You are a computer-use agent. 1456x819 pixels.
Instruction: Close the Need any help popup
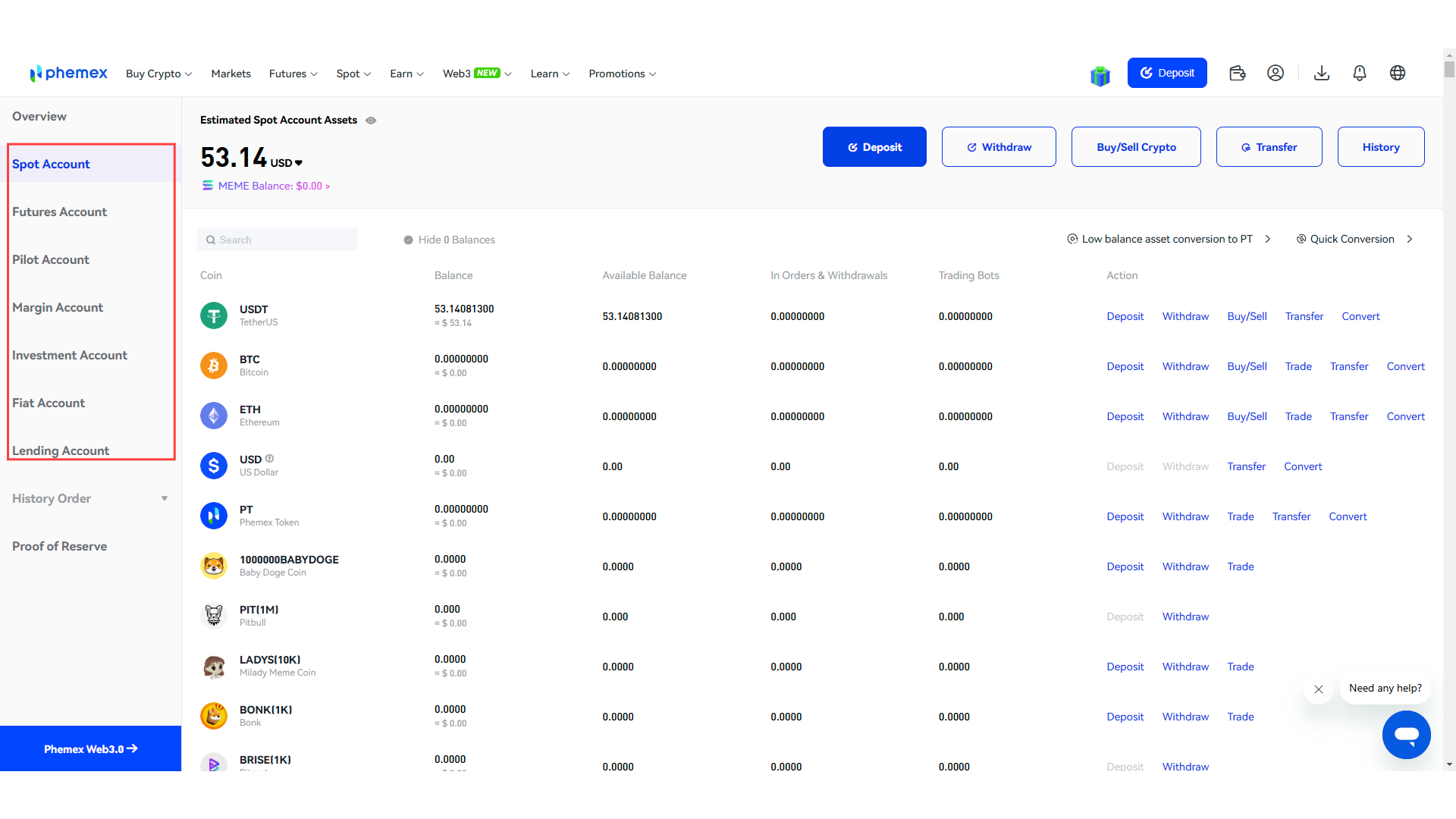(1319, 689)
